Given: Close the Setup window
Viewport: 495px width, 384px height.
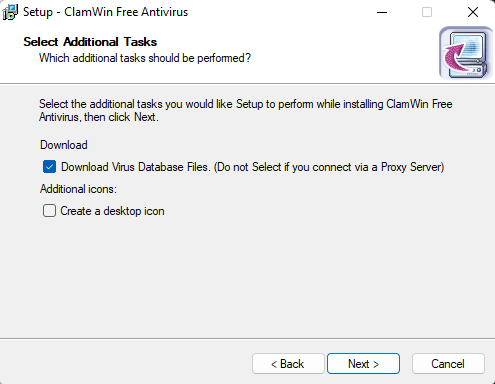Looking at the screenshot, I should [x=473, y=12].
